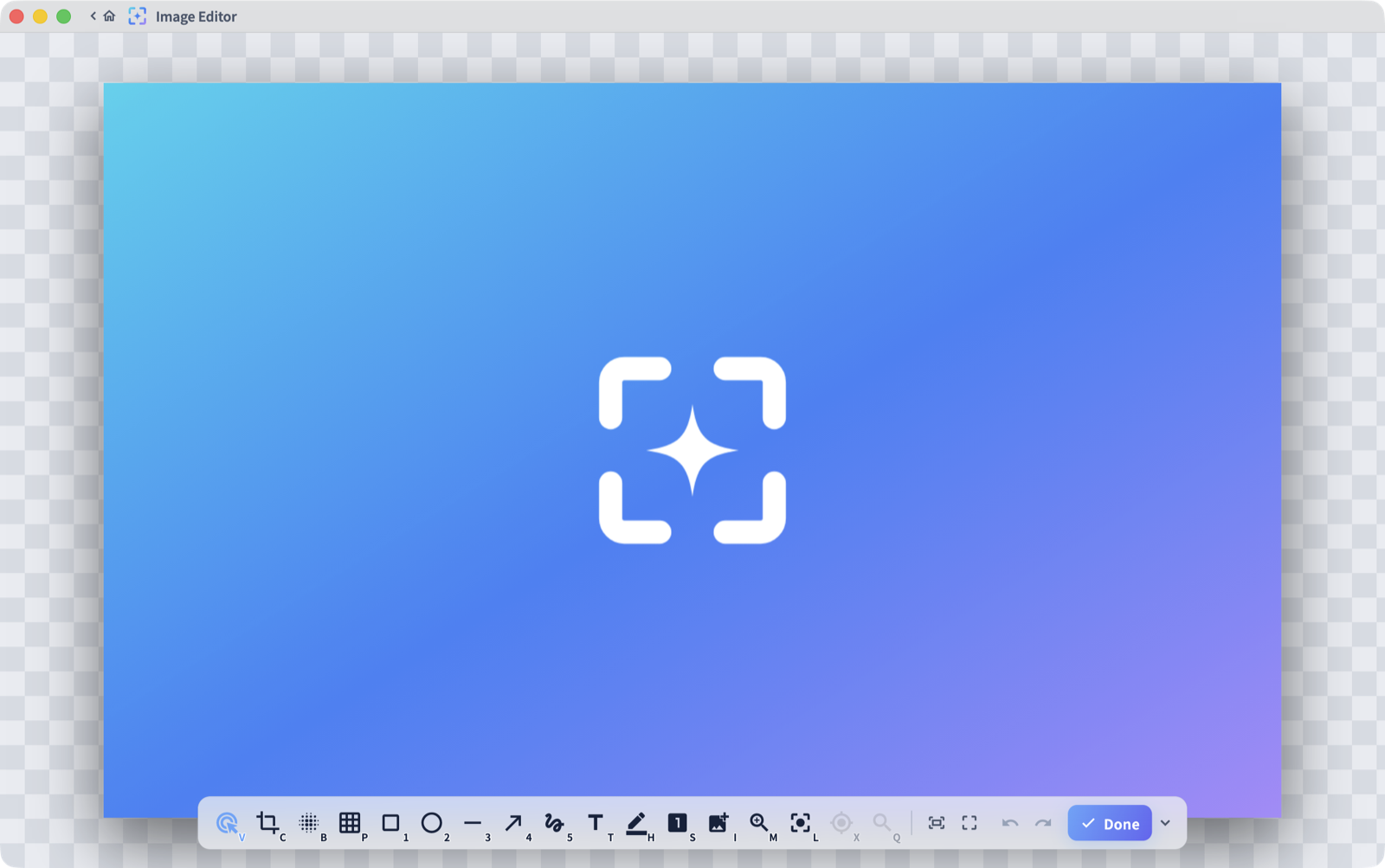
Task: Select the Crop tool
Action: [x=267, y=822]
